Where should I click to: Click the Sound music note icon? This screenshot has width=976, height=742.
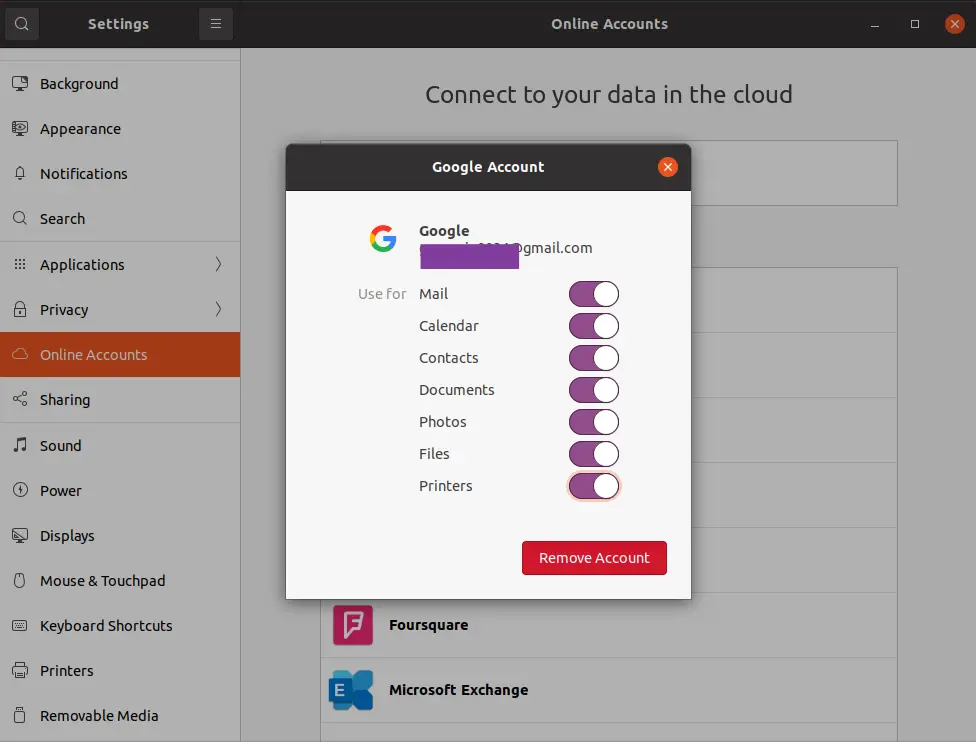[x=20, y=445]
